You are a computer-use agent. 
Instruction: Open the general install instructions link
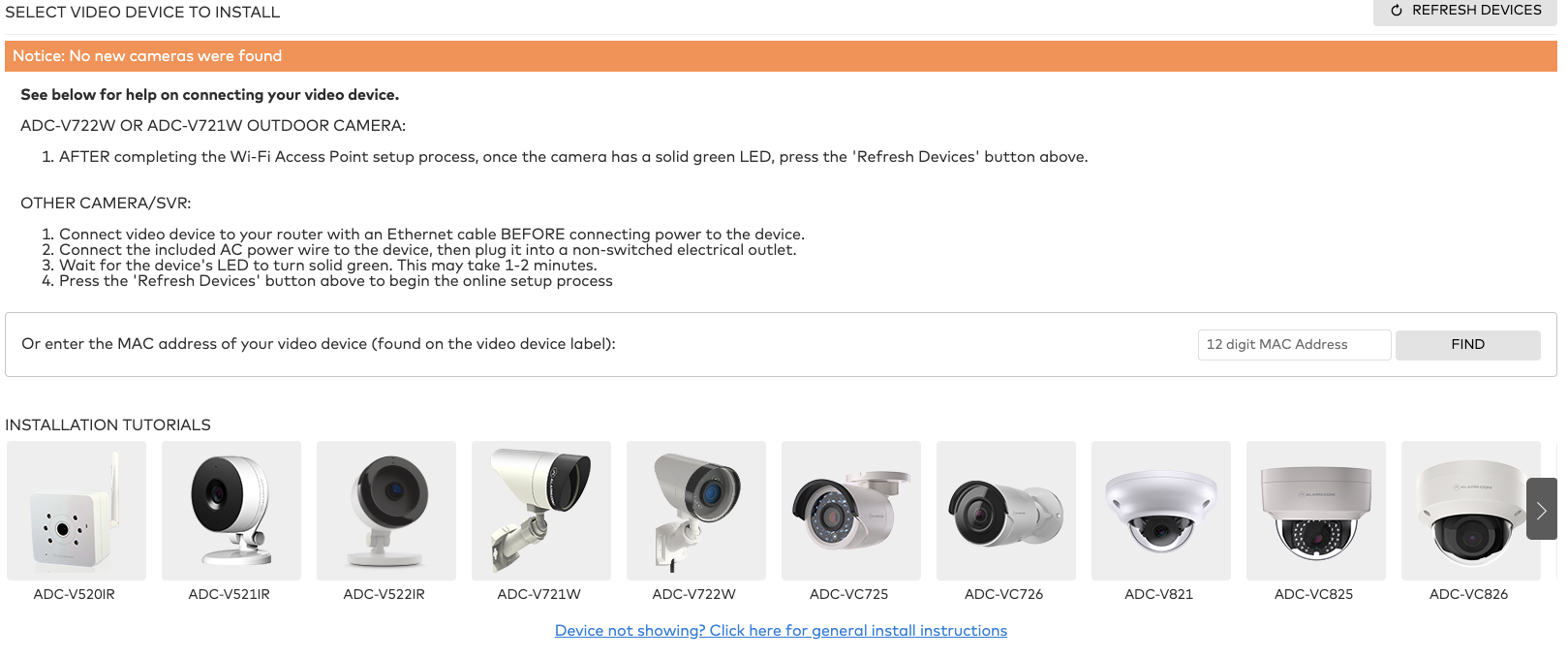(781, 631)
